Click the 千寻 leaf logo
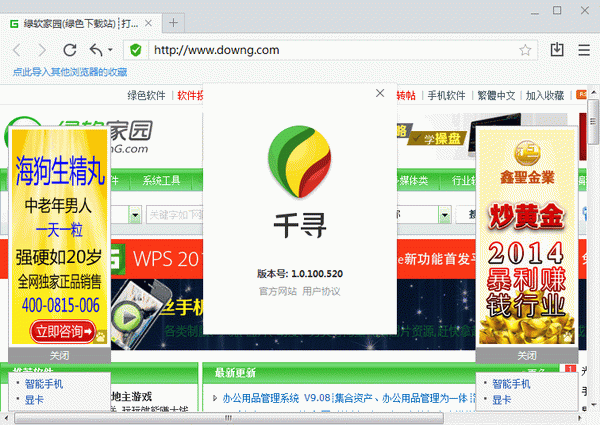Image resolution: width=600 pixels, height=425 pixels. 300,162
